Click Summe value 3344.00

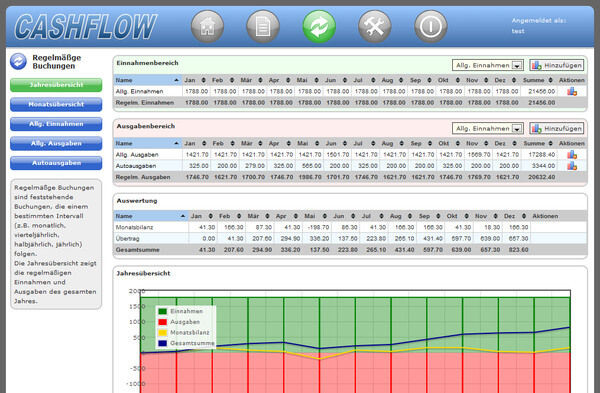tap(543, 166)
